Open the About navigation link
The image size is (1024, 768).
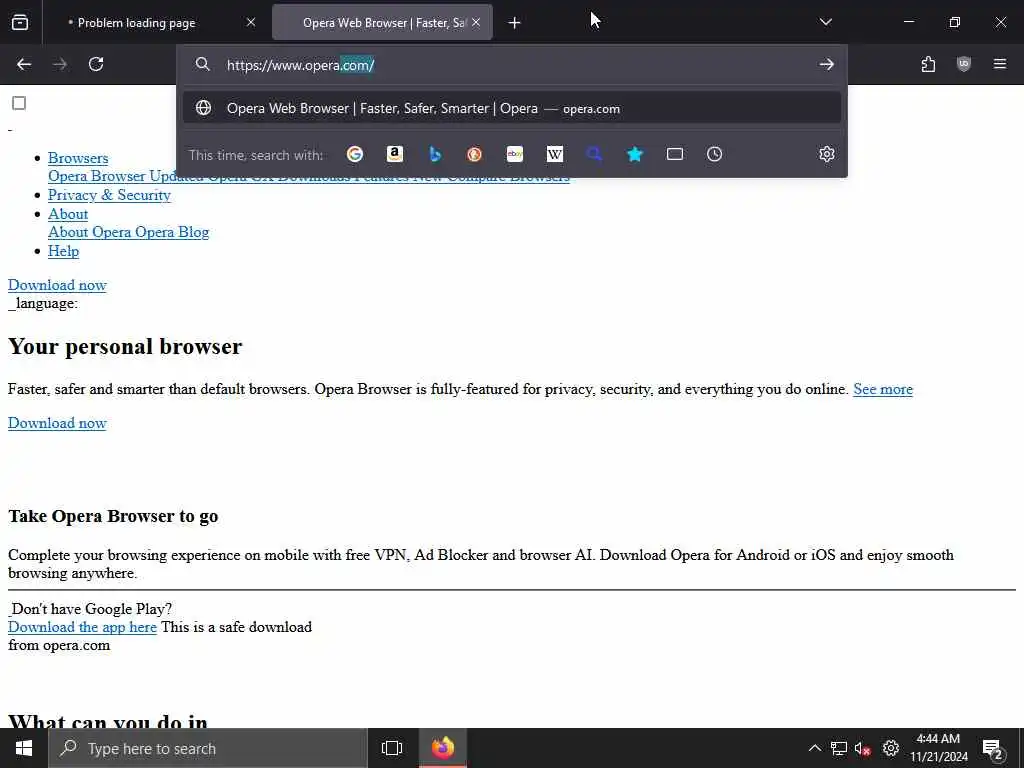tap(68, 214)
